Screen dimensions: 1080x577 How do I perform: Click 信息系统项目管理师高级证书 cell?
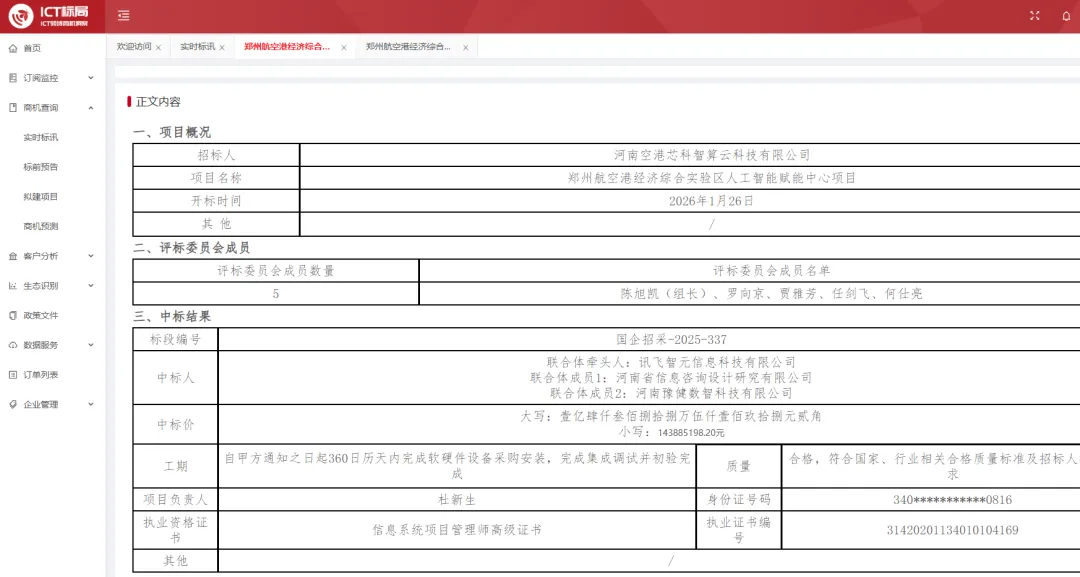click(x=457, y=530)
